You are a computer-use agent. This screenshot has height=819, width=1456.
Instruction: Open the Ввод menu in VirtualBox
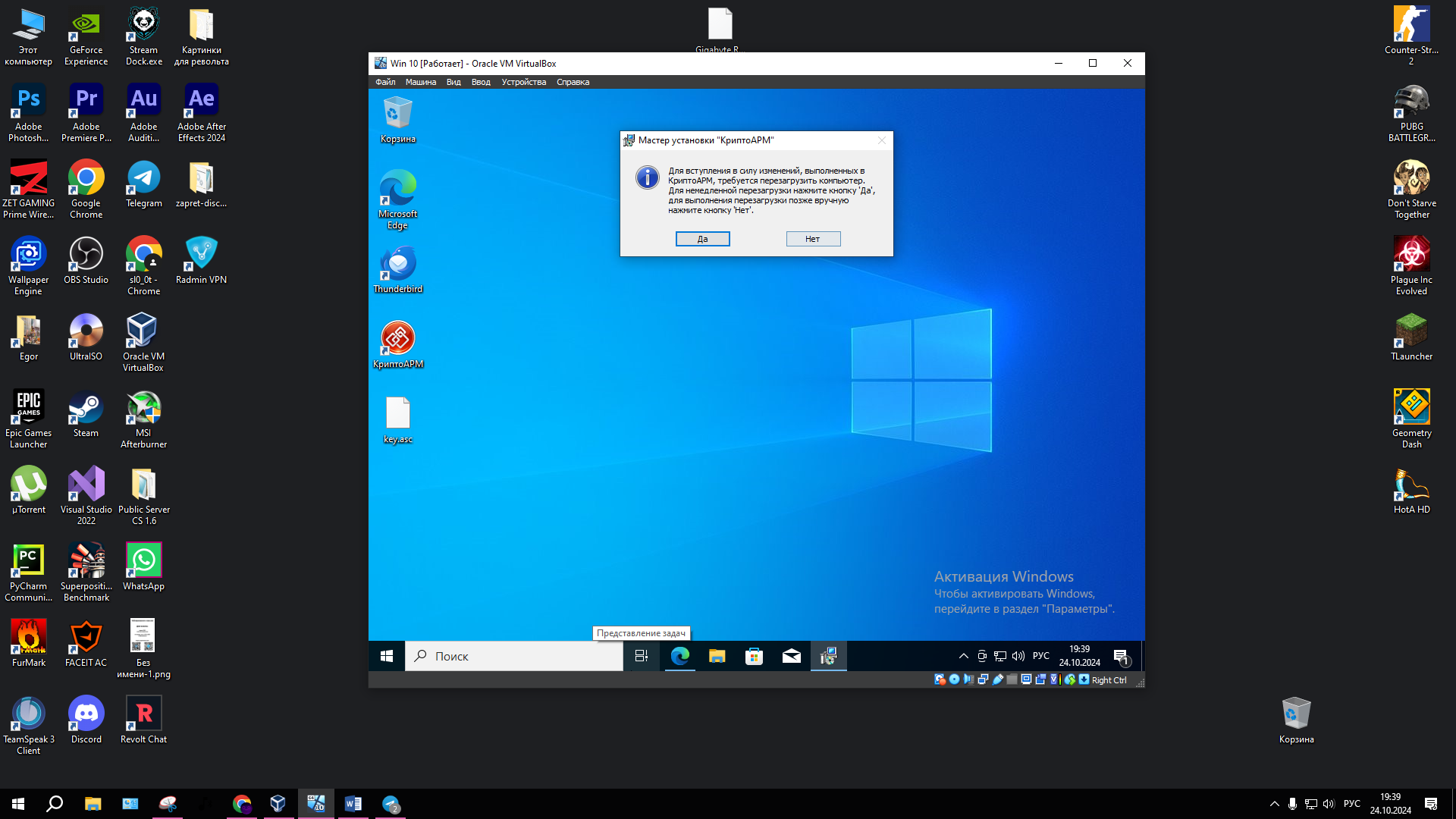[x=481, y=82]
